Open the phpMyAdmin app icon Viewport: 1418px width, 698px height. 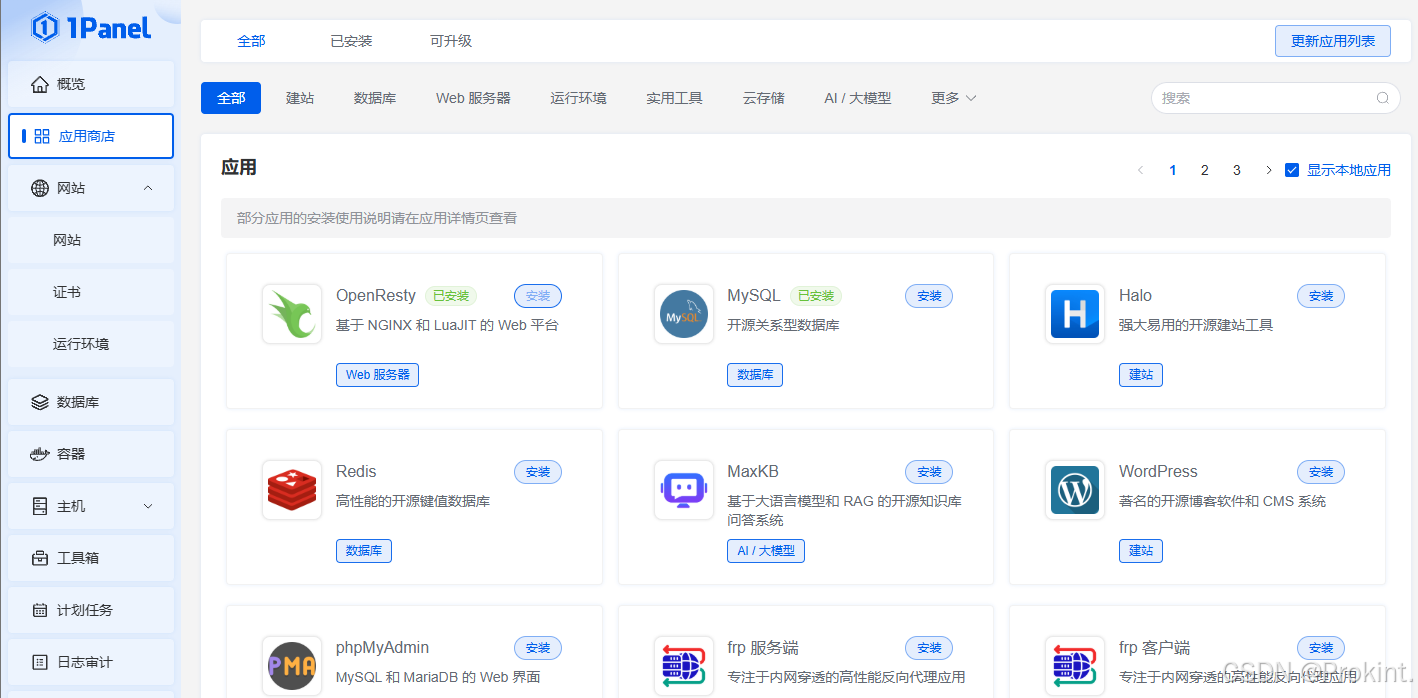(x=292, y=666)
